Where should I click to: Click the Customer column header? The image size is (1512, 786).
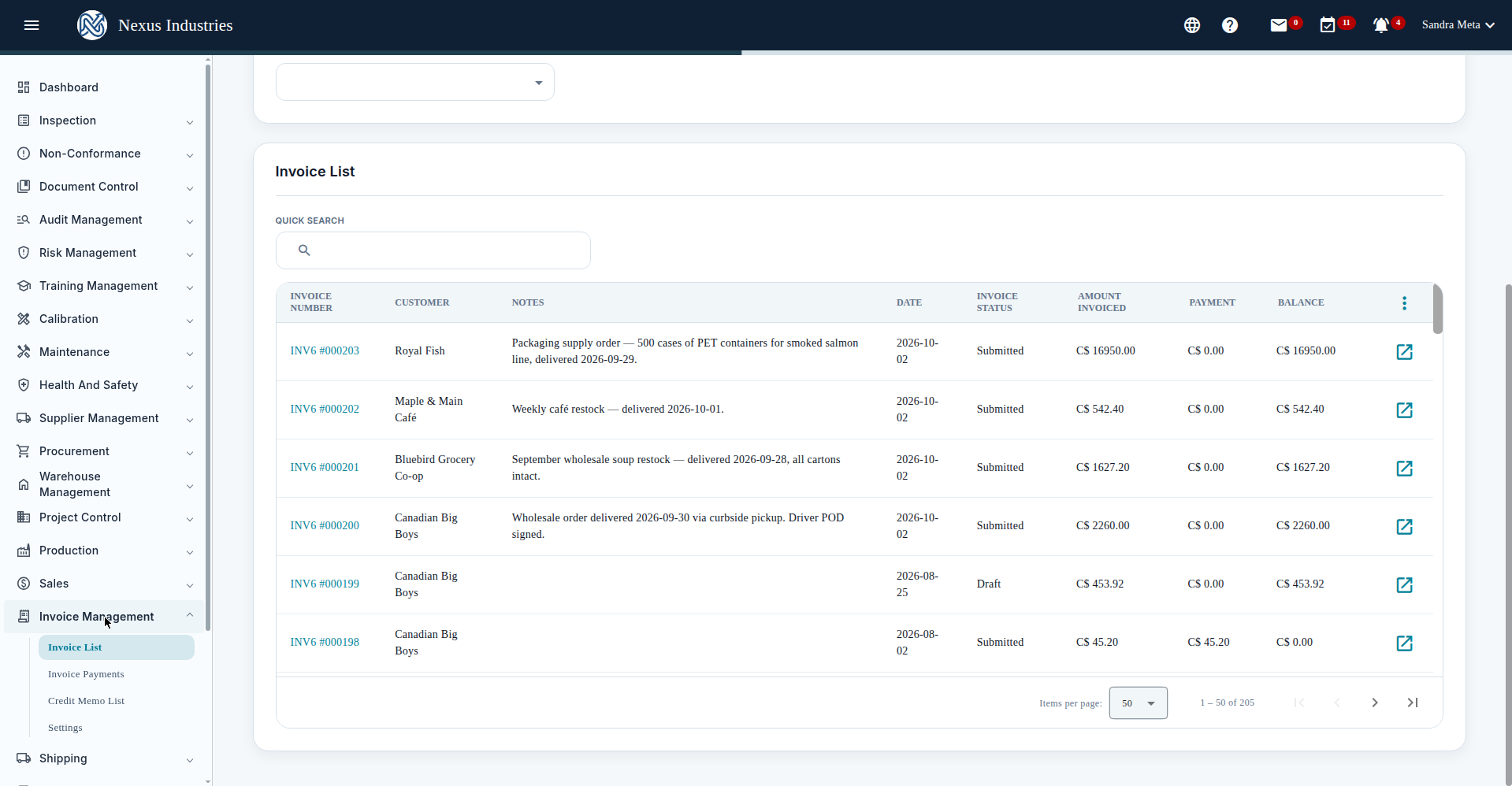click(422, 302)
